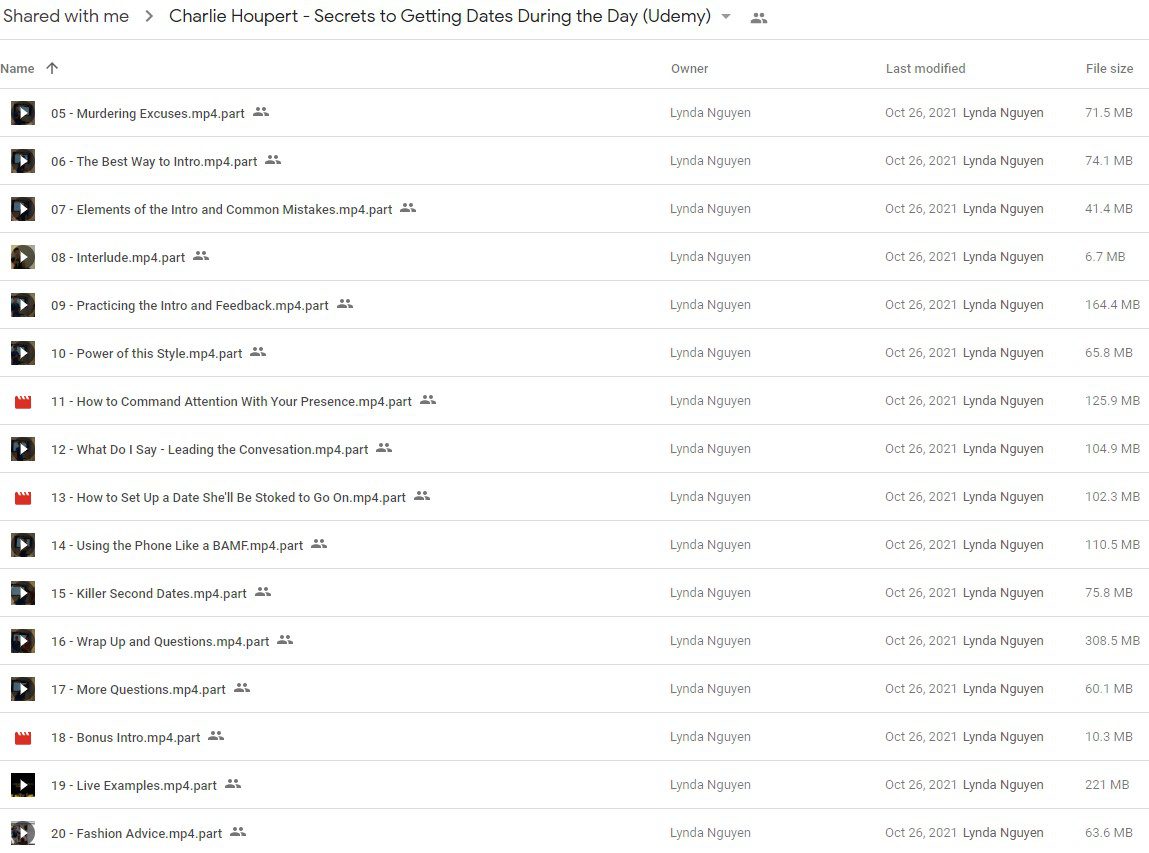Click the video icon for 17 - More Questions
1149x853 pixels.
[x=23, y=689]
